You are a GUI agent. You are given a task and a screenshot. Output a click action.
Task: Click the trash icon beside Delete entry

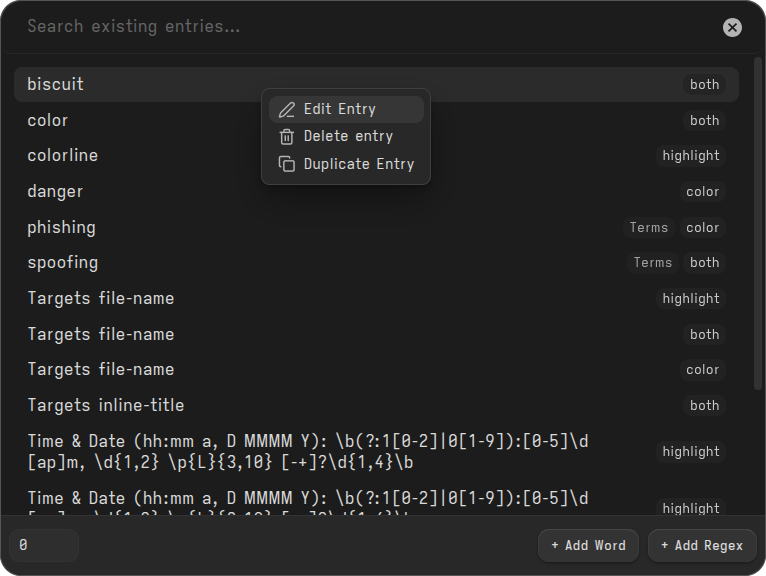[287, 137]
